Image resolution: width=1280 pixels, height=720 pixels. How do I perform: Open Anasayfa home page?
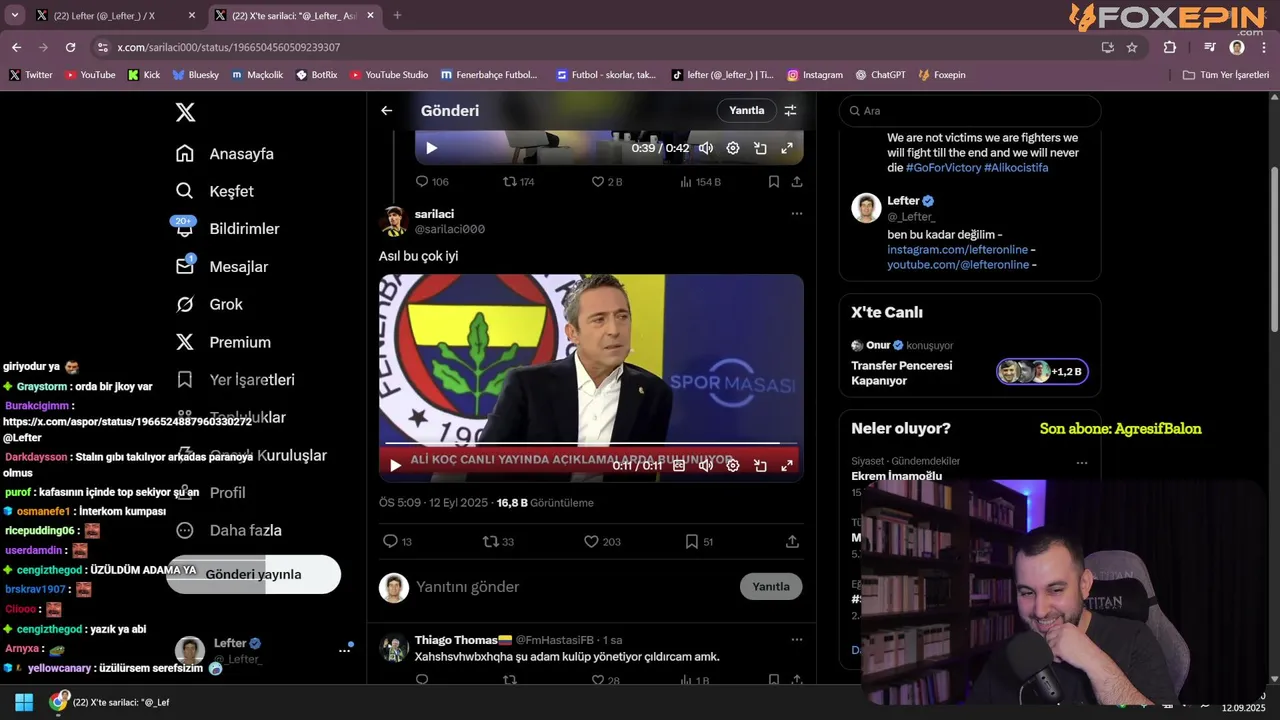point(225,154)
